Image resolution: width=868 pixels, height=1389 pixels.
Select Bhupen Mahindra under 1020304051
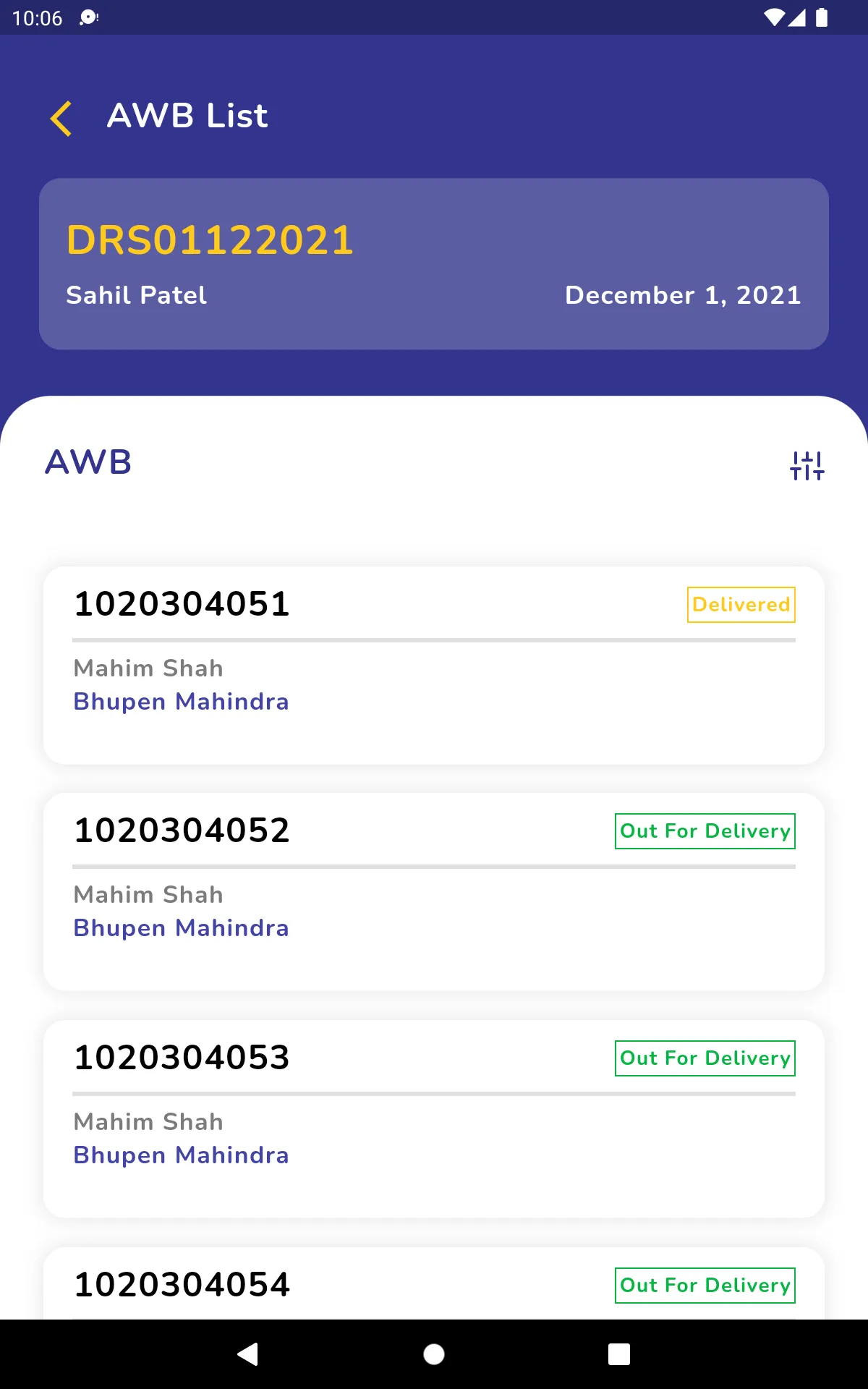point(181,702)
